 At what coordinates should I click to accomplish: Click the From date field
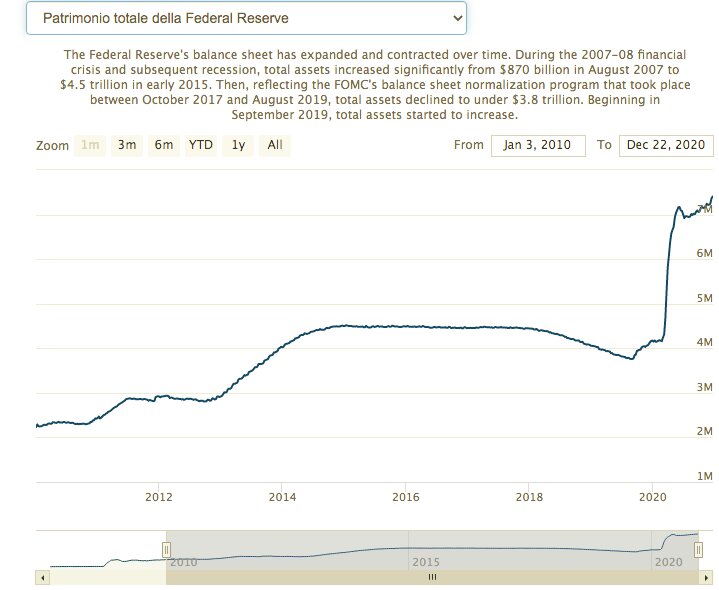537,145
